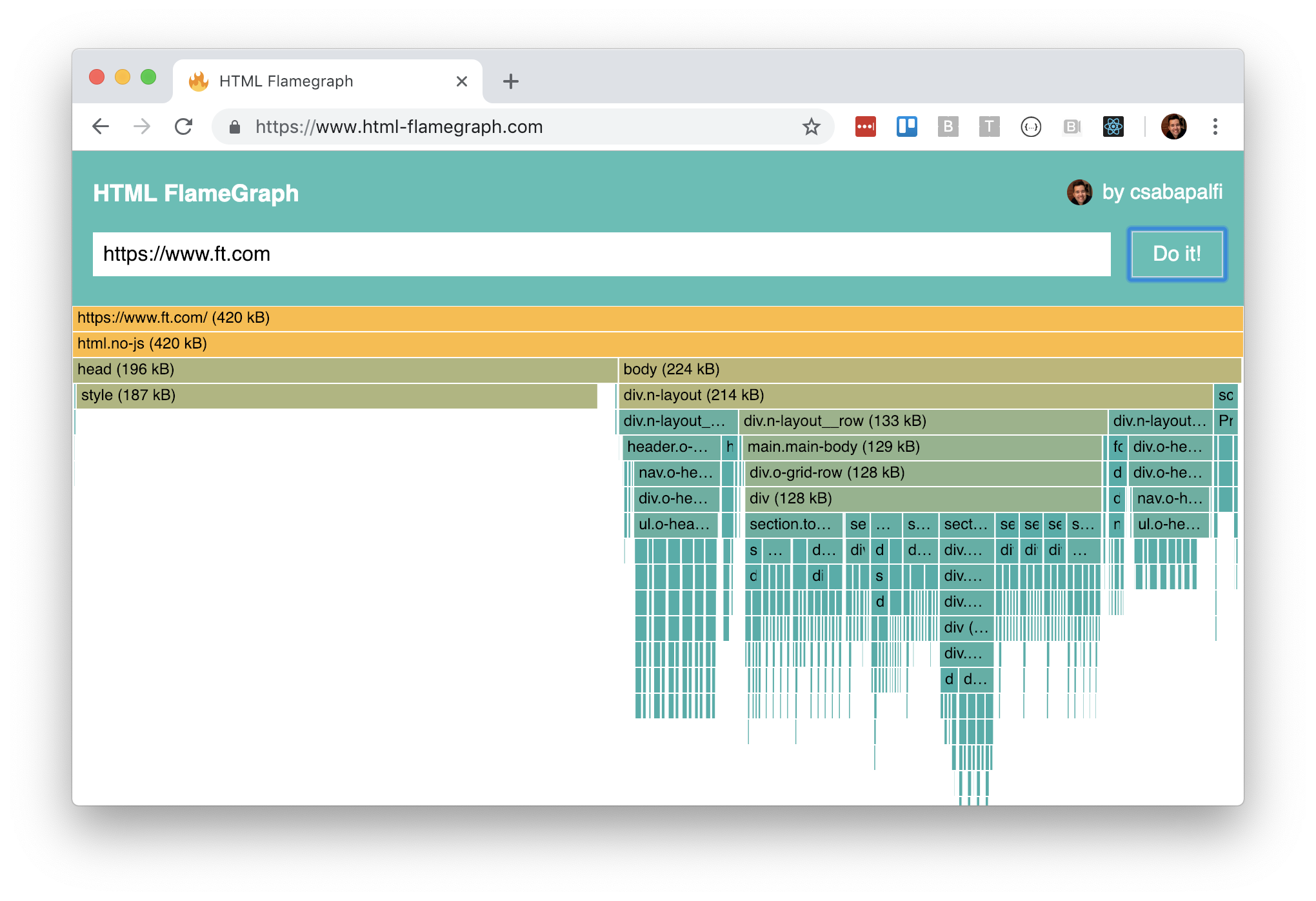Close the HTML Flamegraph tab
Viewport: 1316px width, 901px height.
point(461,81)
